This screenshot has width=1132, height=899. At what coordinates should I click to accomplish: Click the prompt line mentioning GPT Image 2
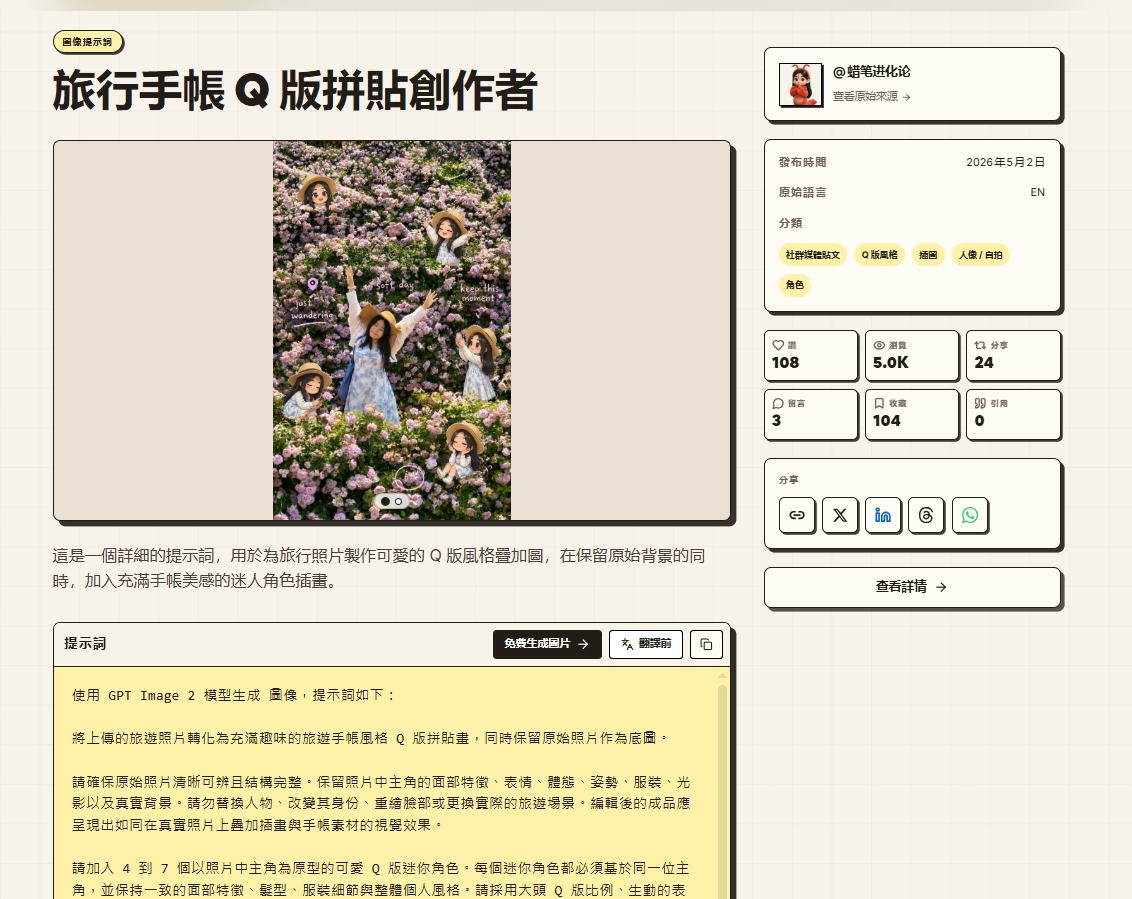pos(233,695)
